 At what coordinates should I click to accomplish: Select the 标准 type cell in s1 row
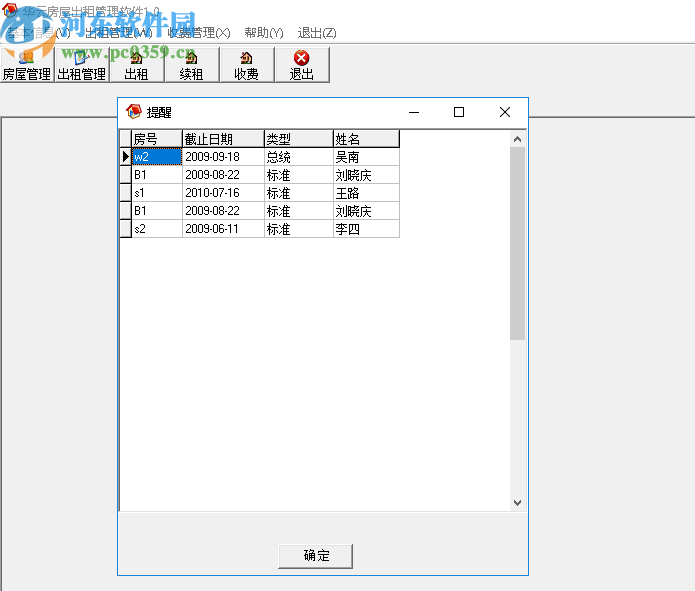[x=299, y=193]
